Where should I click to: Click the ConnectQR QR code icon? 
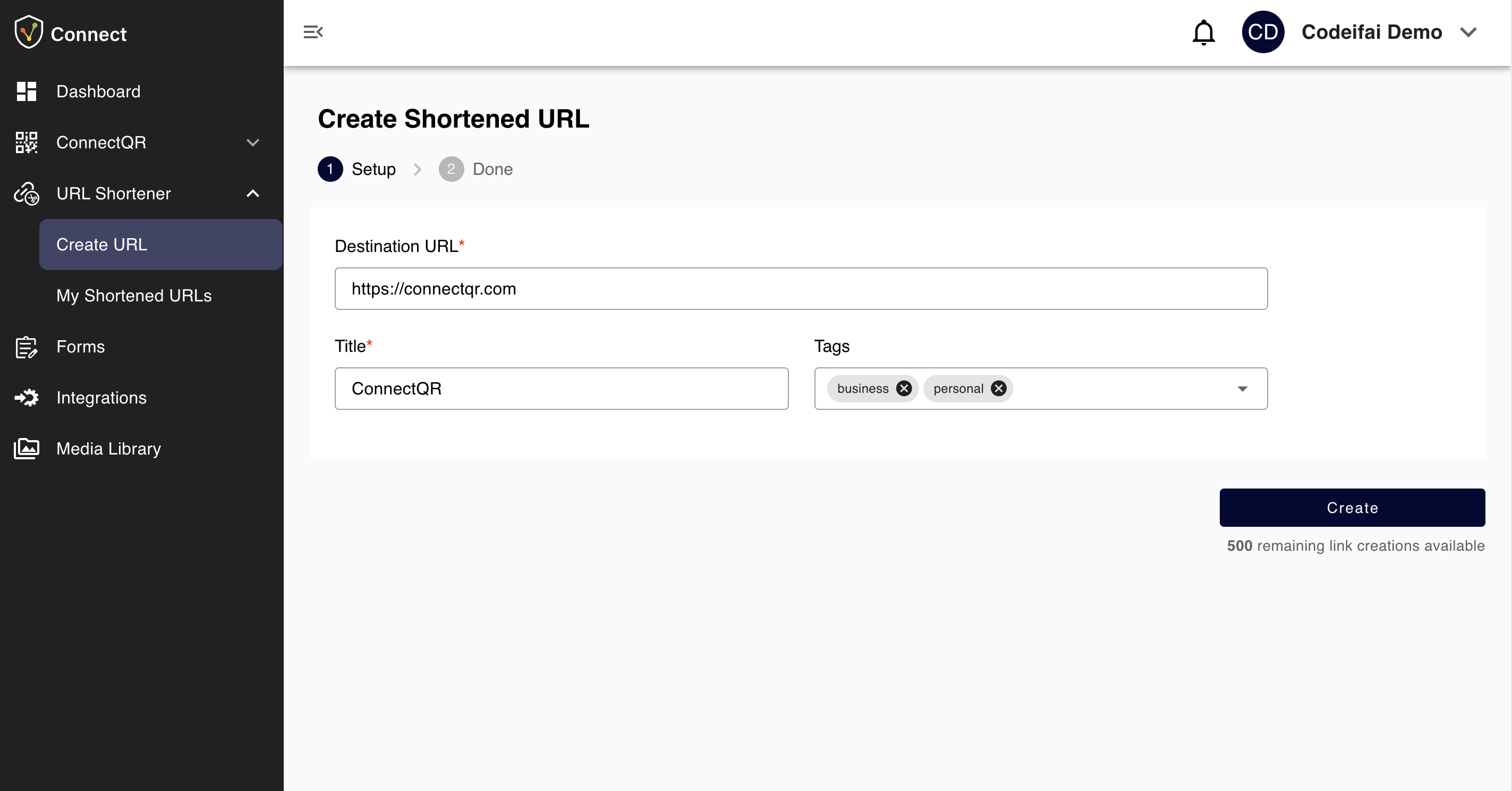click(x=27, y=142)
